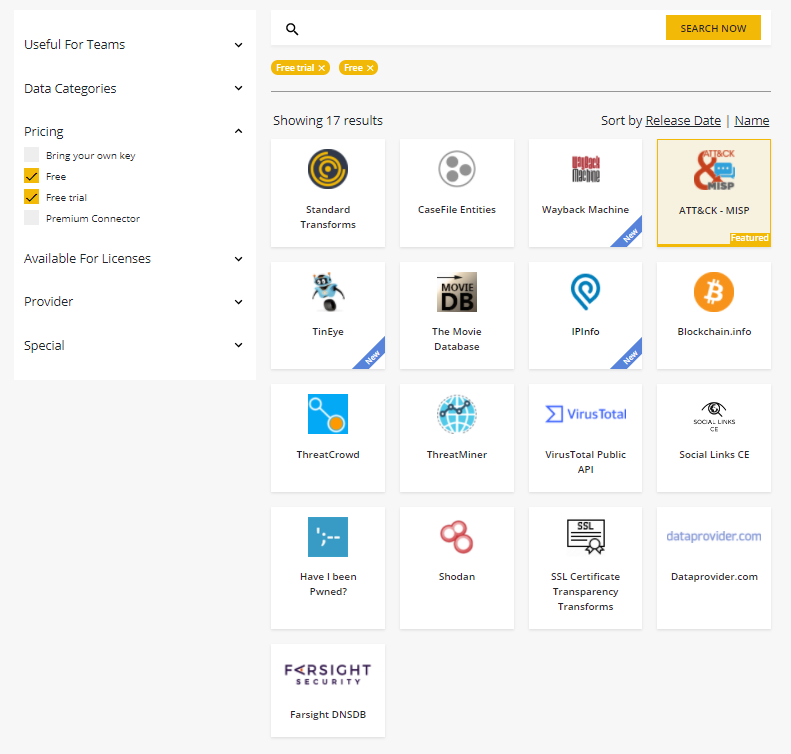This screenshot has height=754, width=791.
Task: Enable the Premium Connector checkbox
Action: pos(31,218)
